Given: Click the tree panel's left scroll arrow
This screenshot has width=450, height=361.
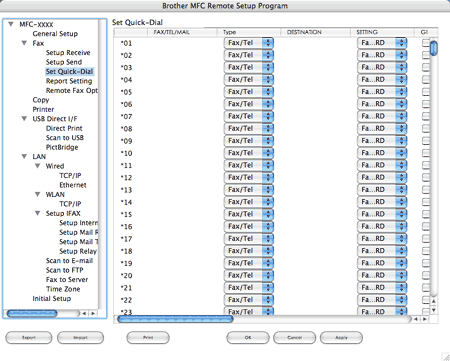Looking at the screenshot, I should (84, 314).
